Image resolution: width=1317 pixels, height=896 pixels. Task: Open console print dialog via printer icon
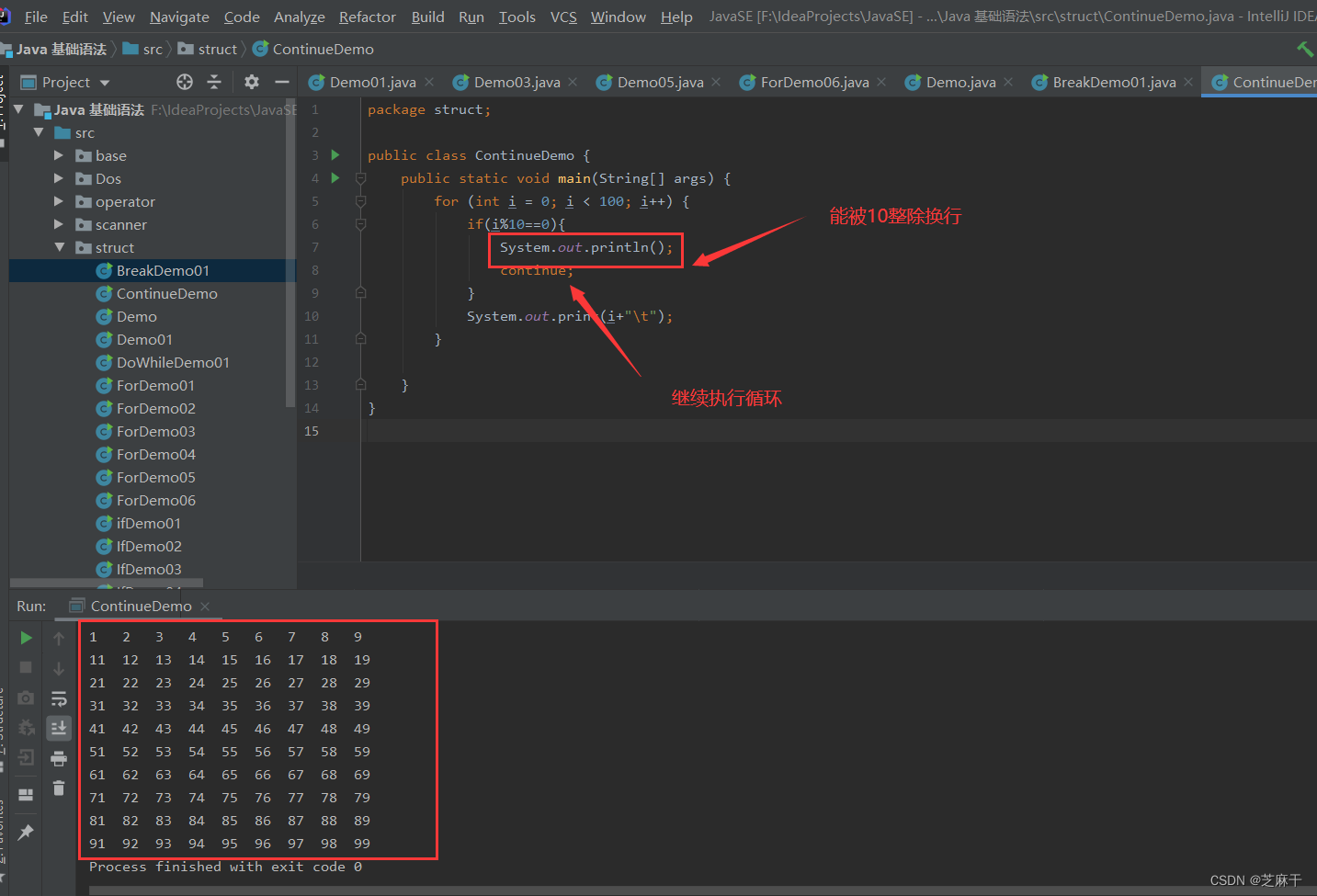[x=59, y=758]
